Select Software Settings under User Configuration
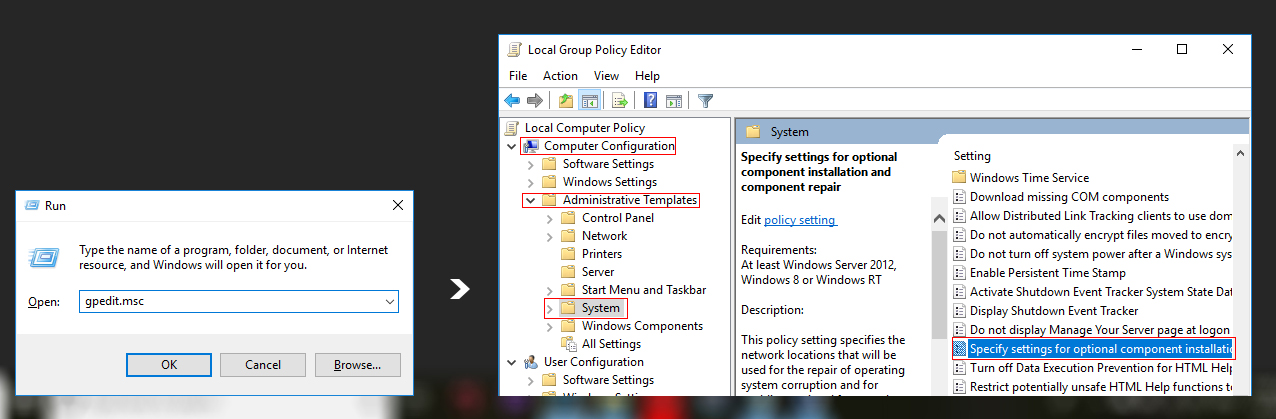Viewport: 1276px width, 419px height. tap(608, 380)
